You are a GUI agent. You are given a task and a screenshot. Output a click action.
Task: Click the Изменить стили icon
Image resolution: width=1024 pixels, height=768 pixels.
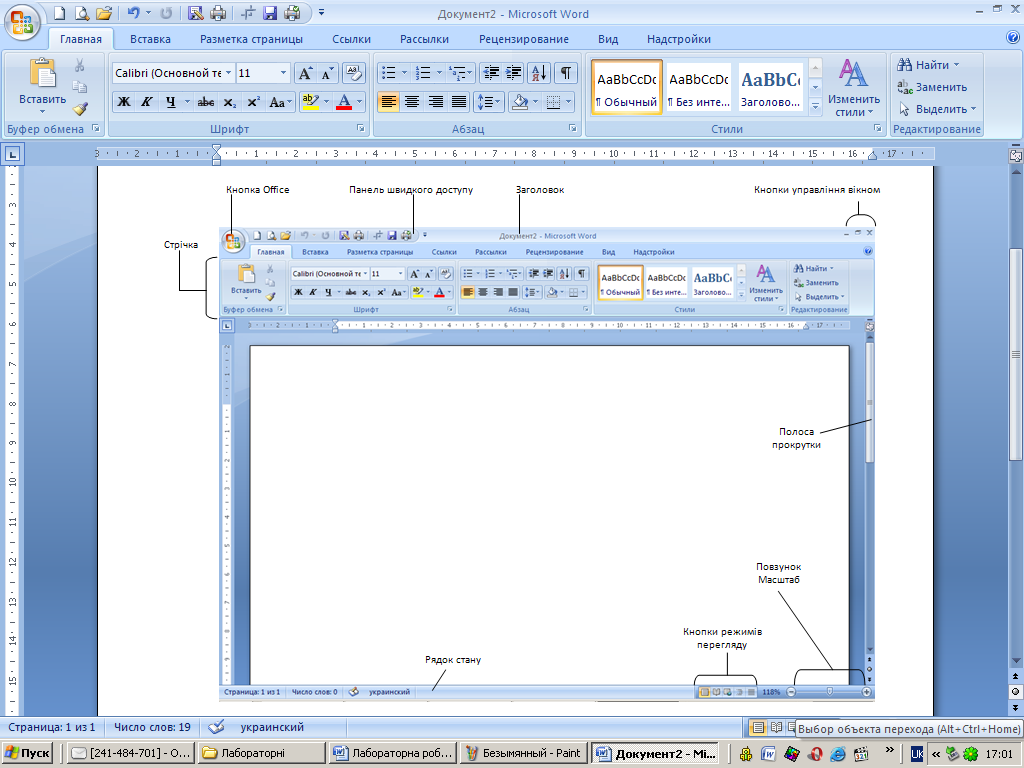point(853,73)
